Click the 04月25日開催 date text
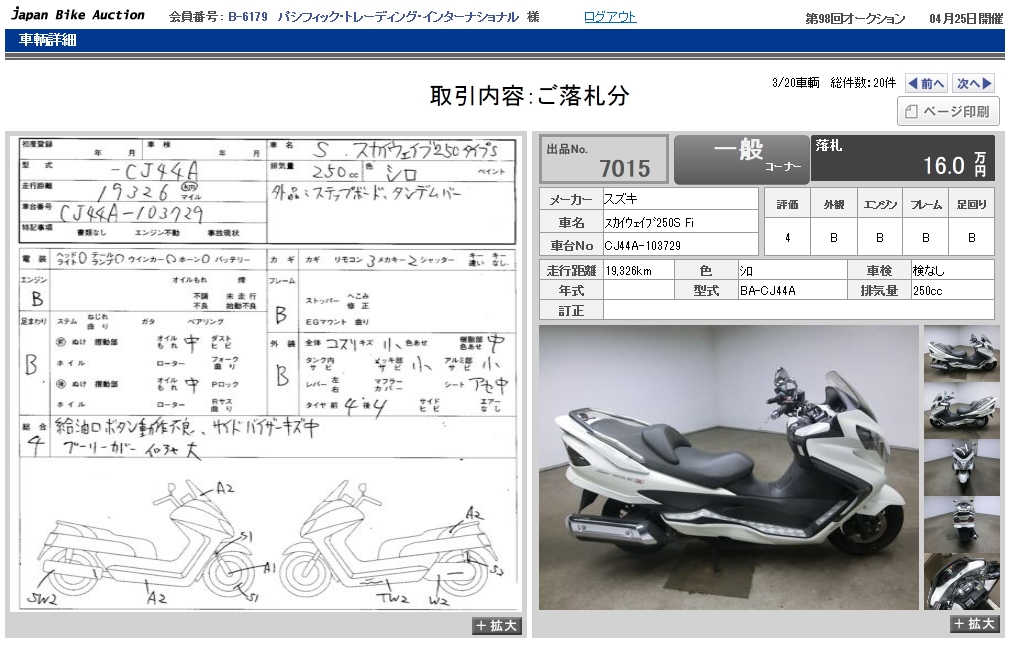The width and height of the screenshot is (1009, 645). 966,19
